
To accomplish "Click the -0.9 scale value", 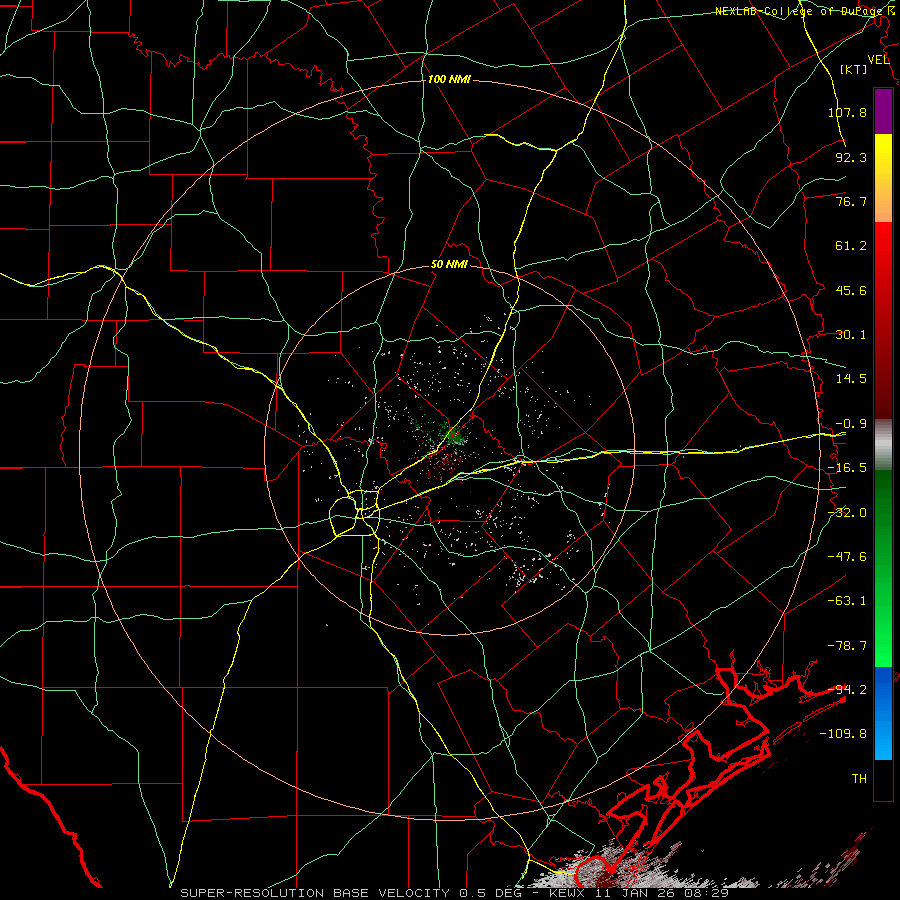I will (x=851, y=424).
